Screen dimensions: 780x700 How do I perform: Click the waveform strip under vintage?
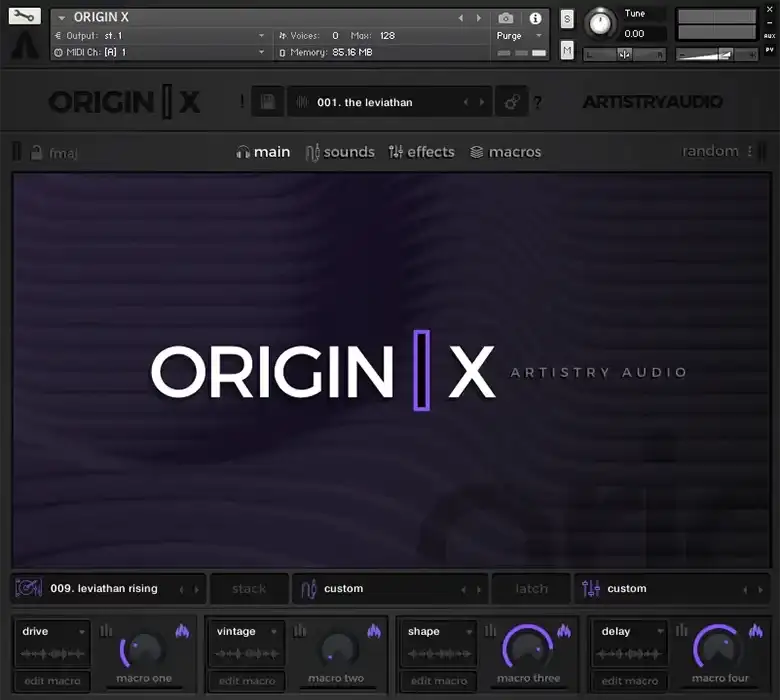coord(247,654)
